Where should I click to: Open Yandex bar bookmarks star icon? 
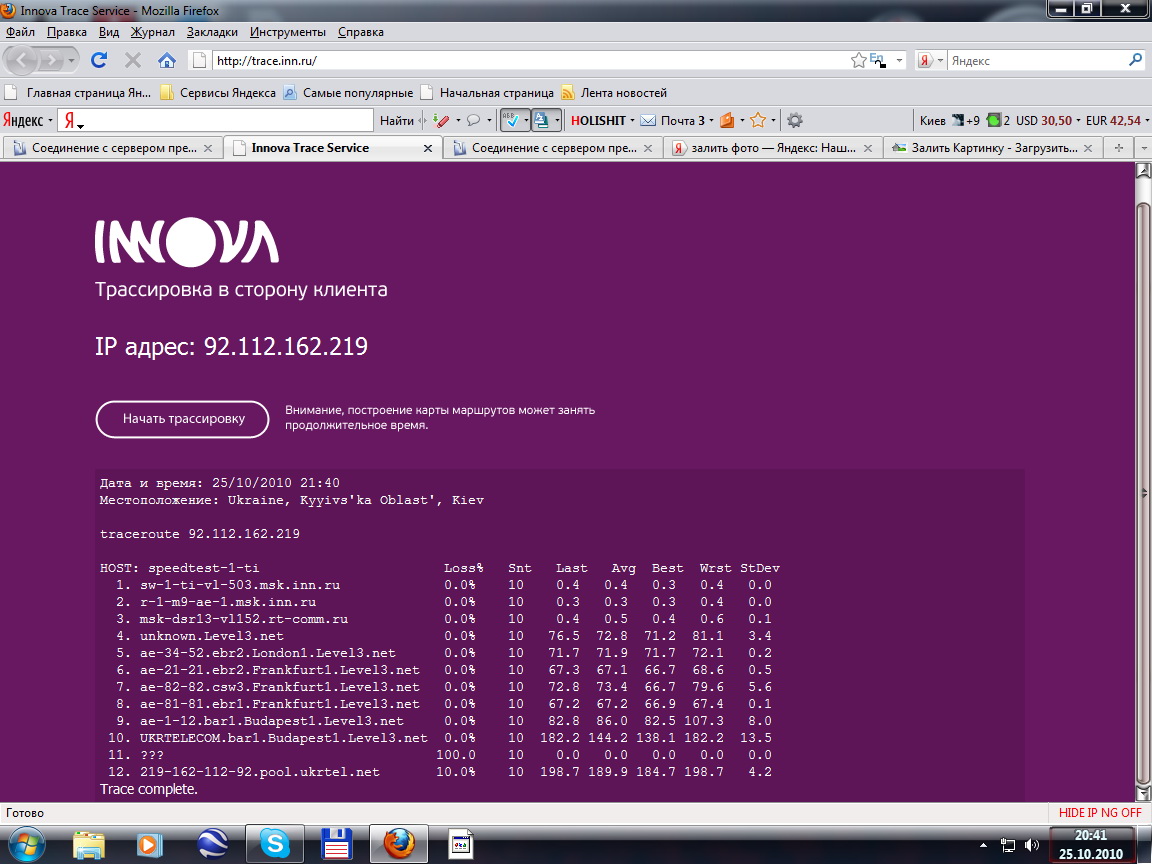[758, 120]
